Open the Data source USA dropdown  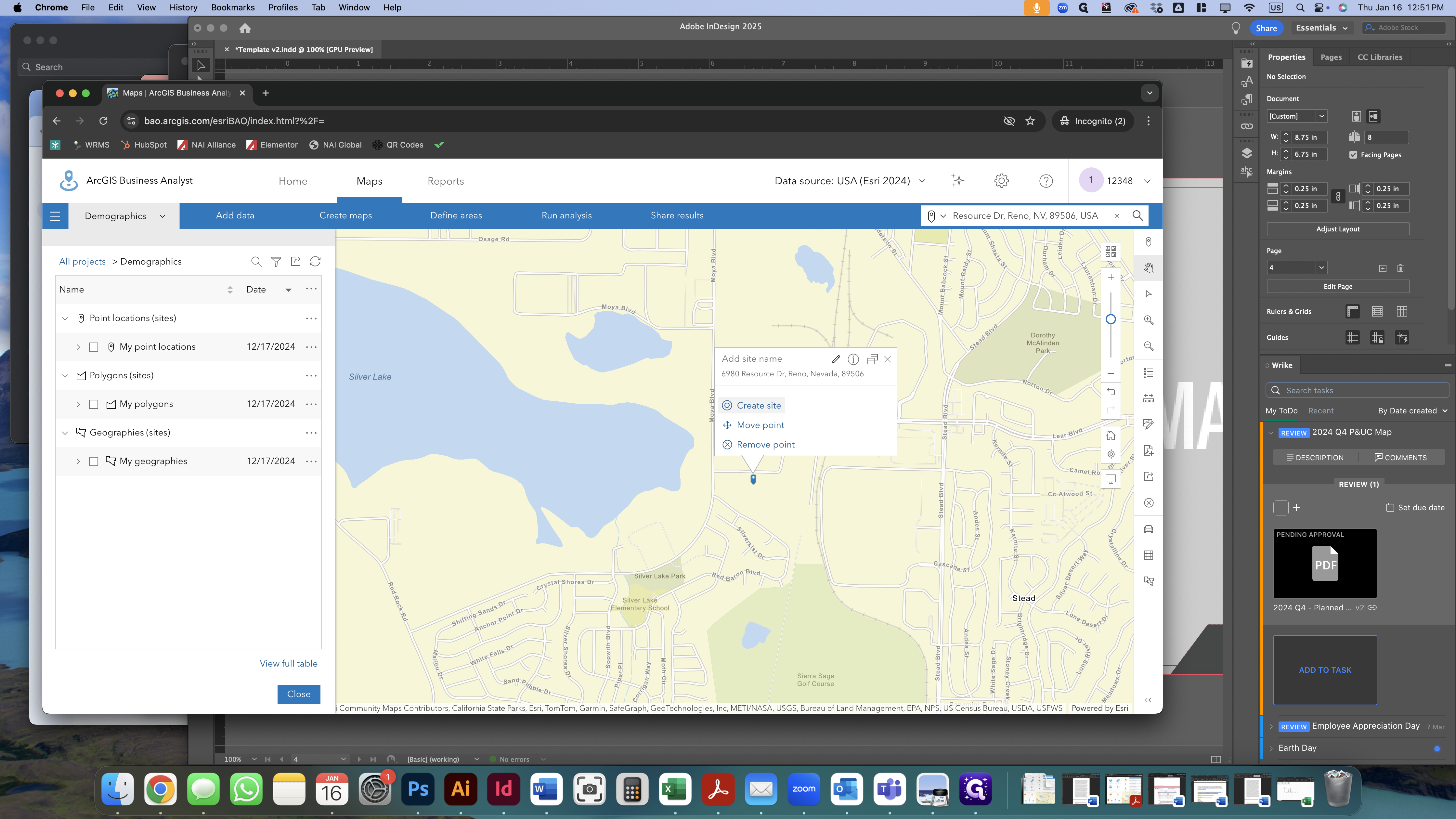850,181
